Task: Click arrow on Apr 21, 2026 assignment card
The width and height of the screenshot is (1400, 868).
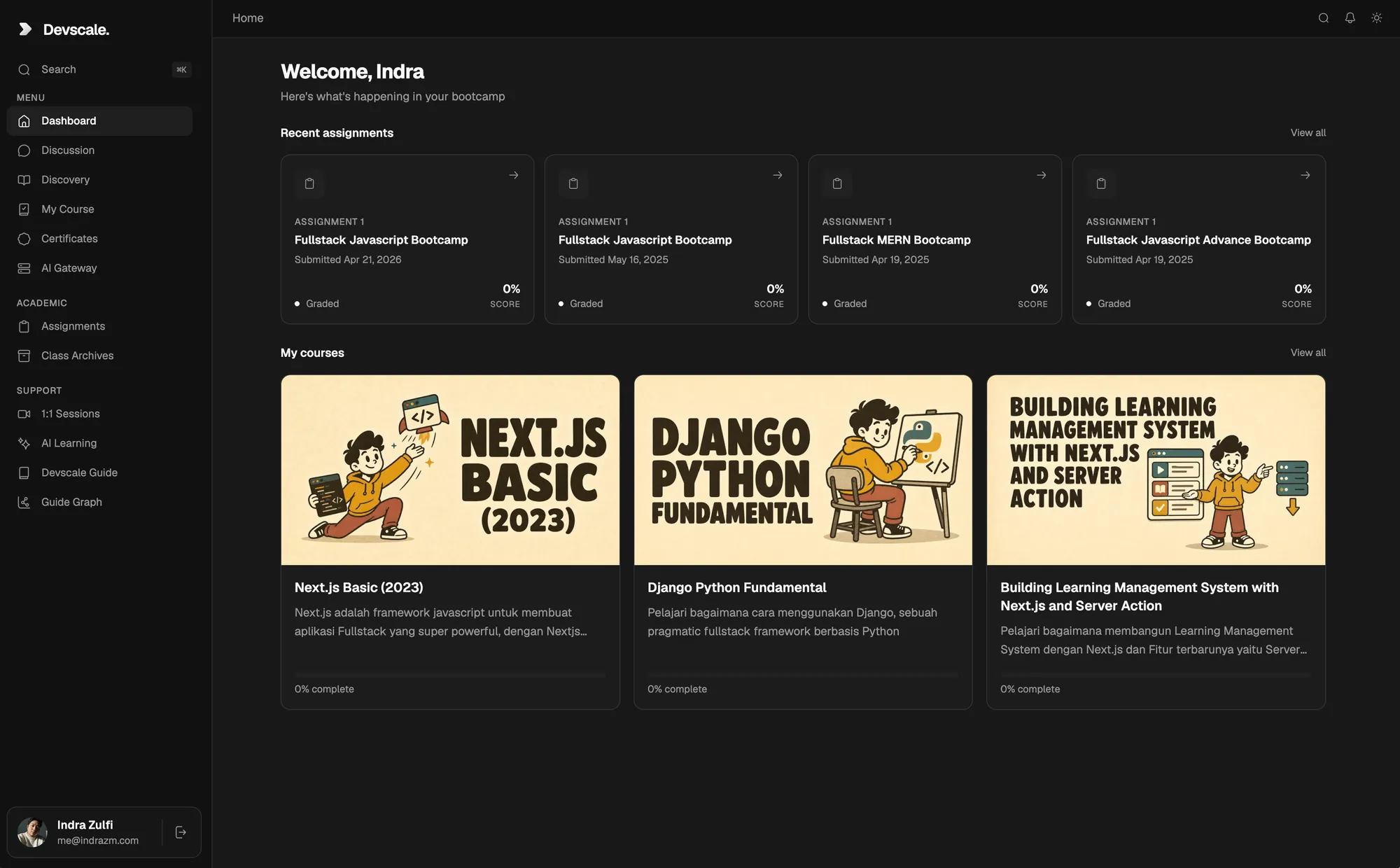Action: (x=514, y=175)
